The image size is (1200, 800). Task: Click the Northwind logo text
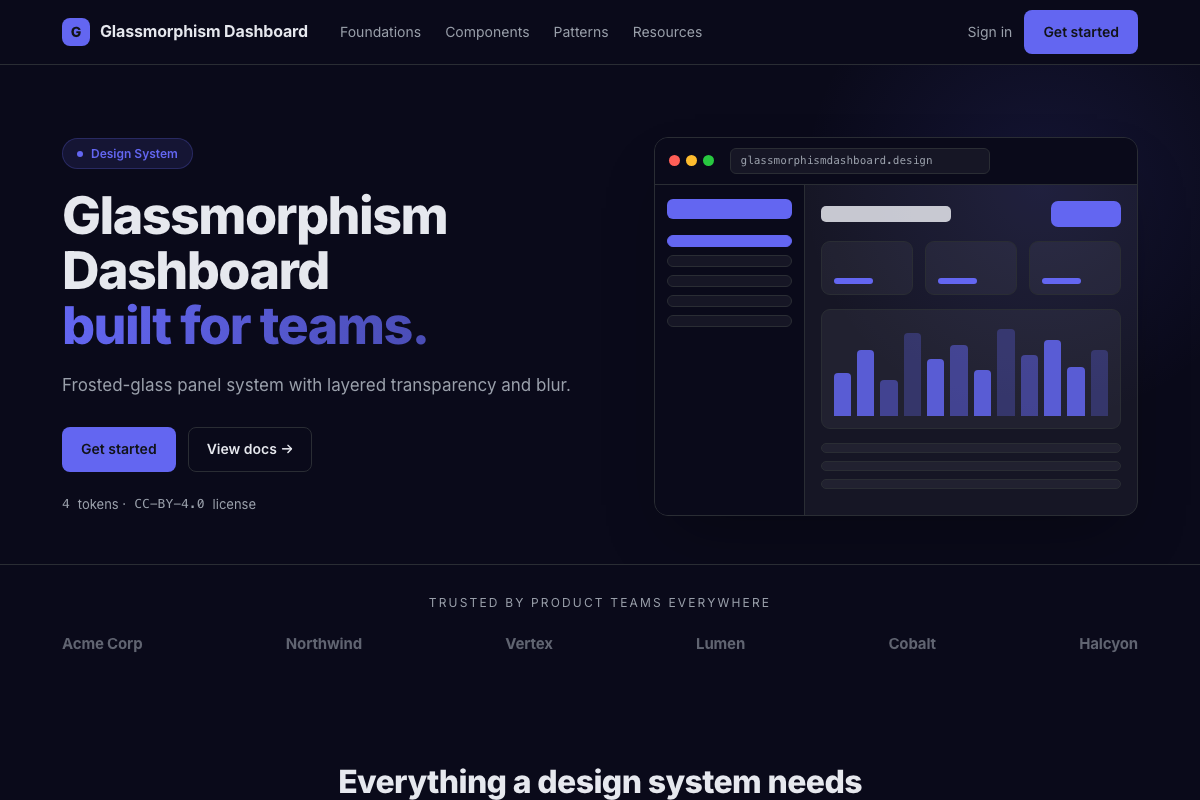coord(324,644)
